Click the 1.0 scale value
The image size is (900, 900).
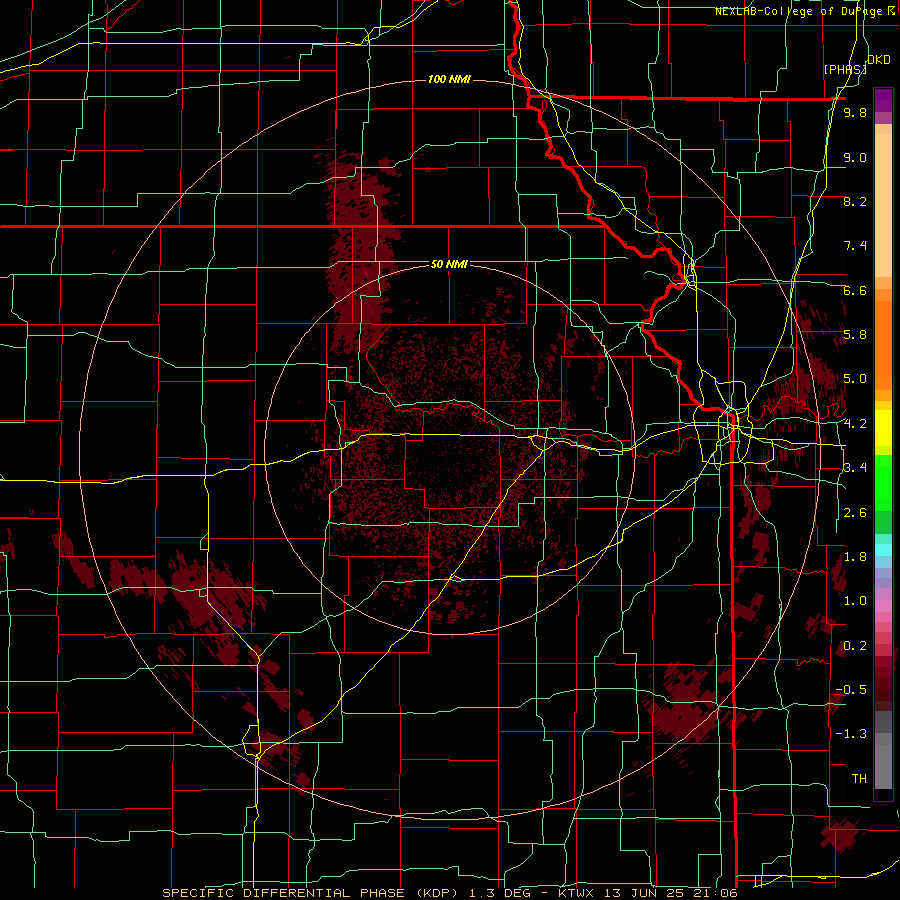855,601
